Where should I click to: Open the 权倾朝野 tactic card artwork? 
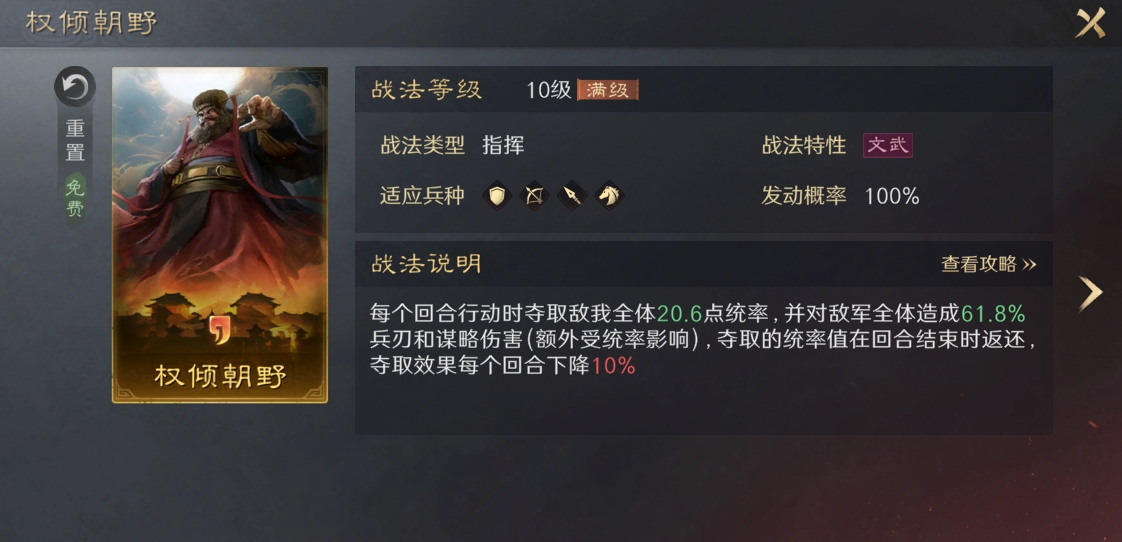point(220,235)
